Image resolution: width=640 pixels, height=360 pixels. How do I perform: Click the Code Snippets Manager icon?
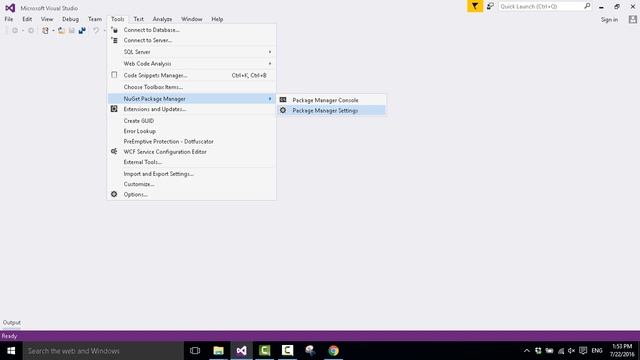(x=114, y=75)
